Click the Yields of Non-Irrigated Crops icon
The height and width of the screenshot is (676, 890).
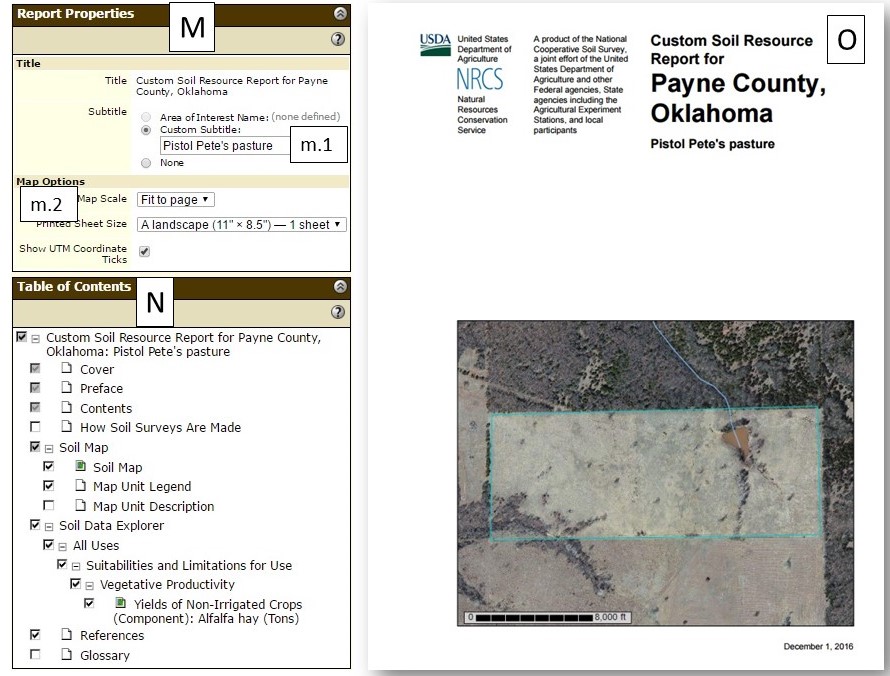120,604
